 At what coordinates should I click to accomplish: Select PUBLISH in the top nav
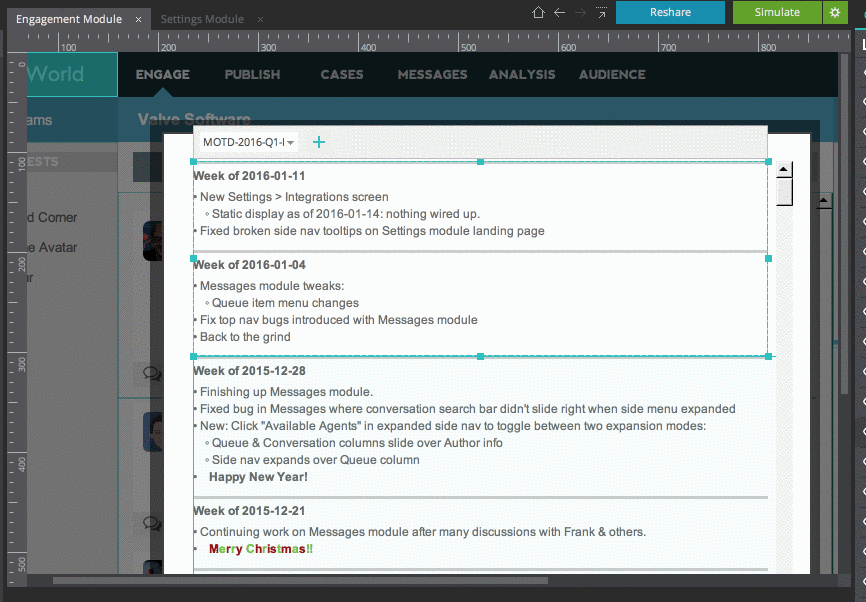(x=252, y=75)
